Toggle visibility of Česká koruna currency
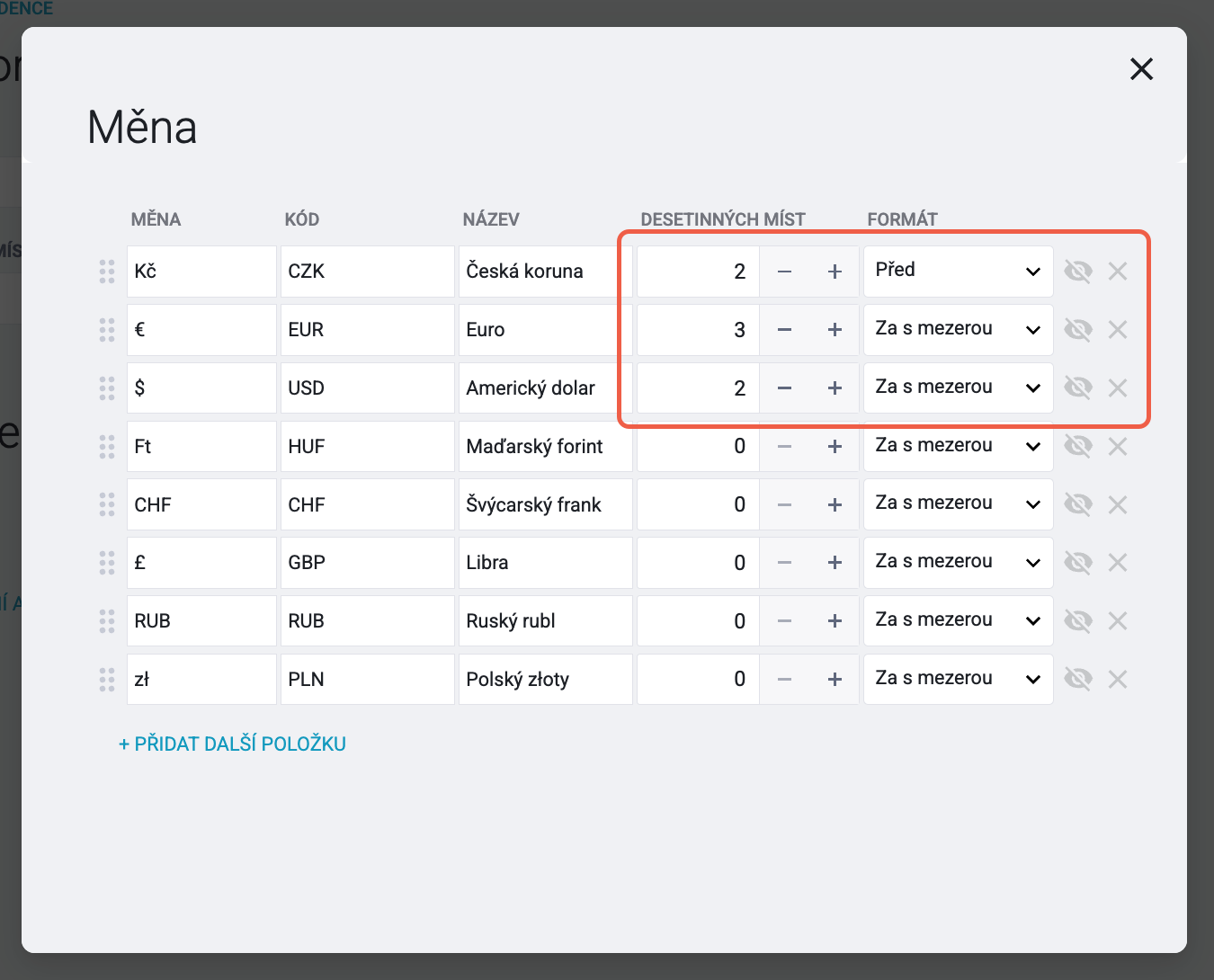This screenshot has height=980, width=1214. pos(1077,272)
